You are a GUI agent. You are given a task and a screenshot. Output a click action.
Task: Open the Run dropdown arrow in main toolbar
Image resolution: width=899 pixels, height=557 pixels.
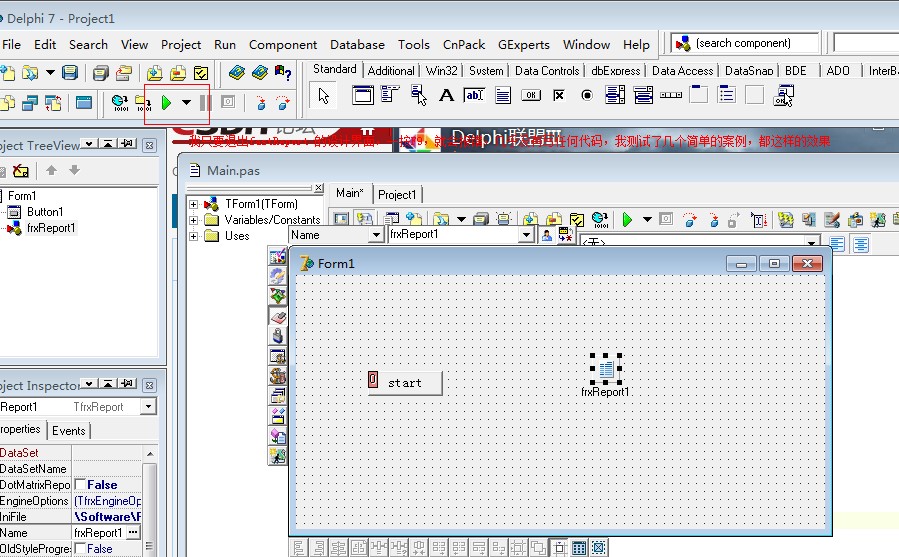click(x=186, y=103)
